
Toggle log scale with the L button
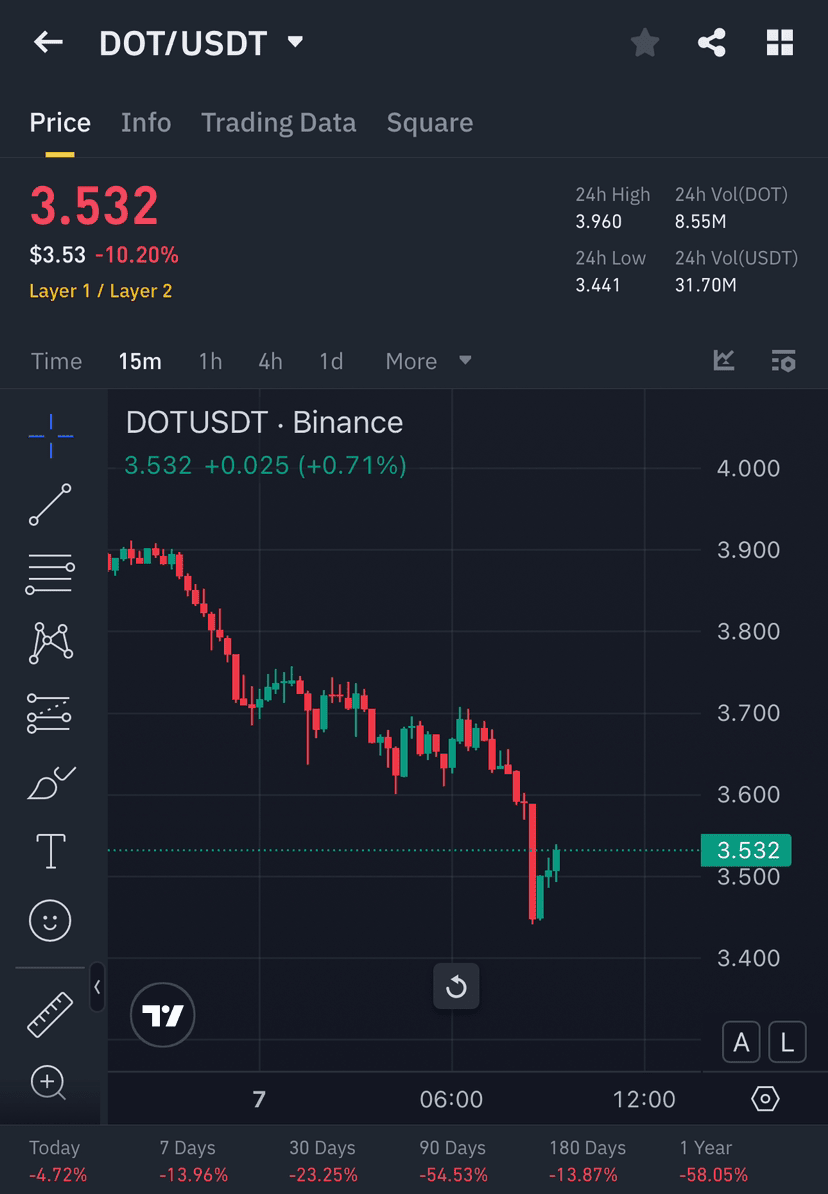point(788,1042)
